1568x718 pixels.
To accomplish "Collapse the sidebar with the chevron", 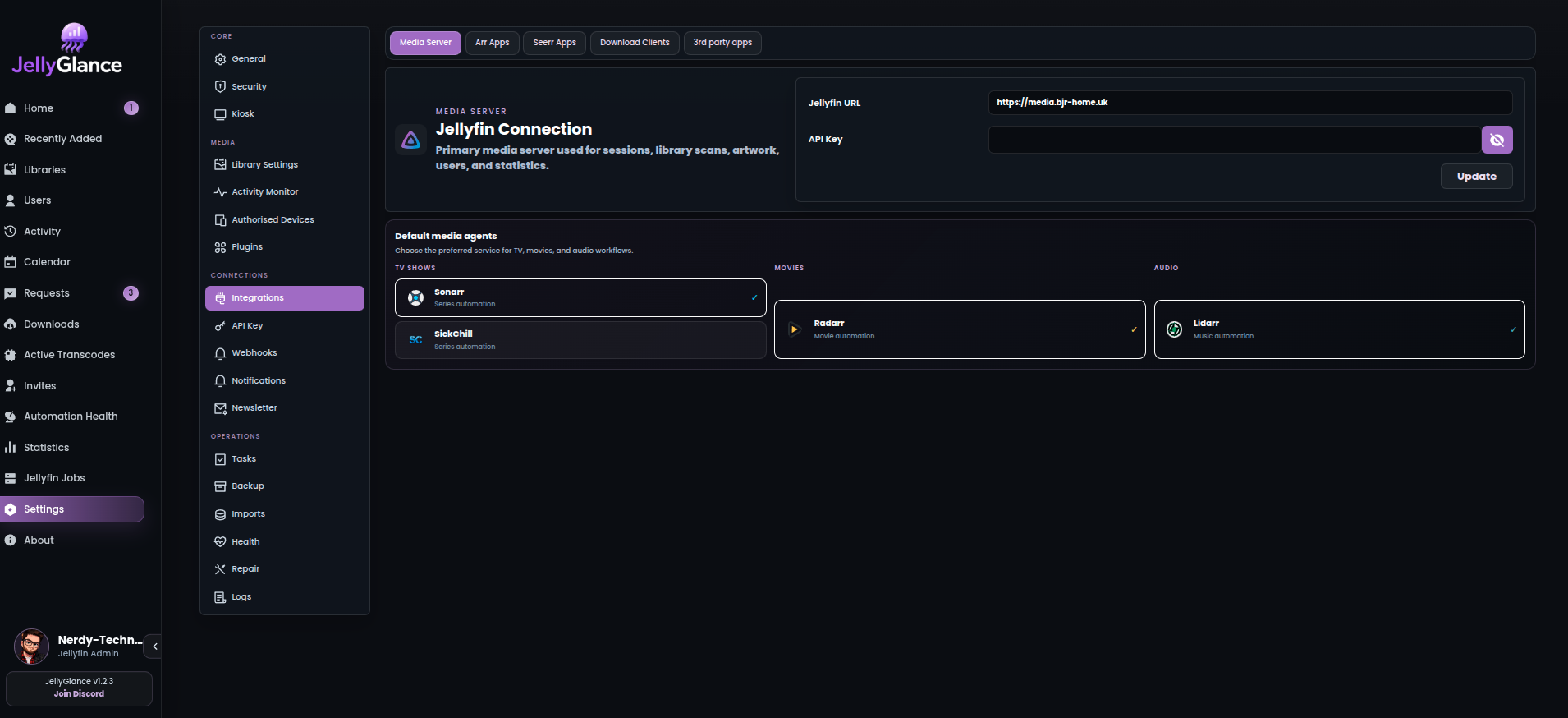I will (x=154, y=647).
